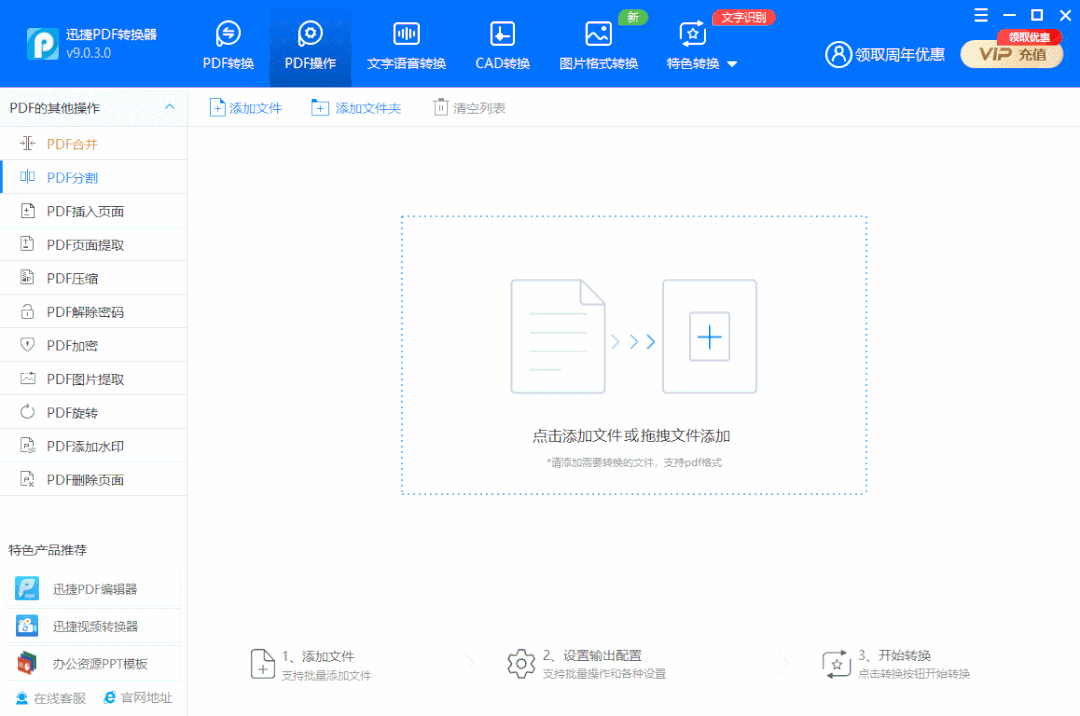Click the PDF页面提取 extract icon
This screenshot has height=716, width=1080.
coord(28,244)
